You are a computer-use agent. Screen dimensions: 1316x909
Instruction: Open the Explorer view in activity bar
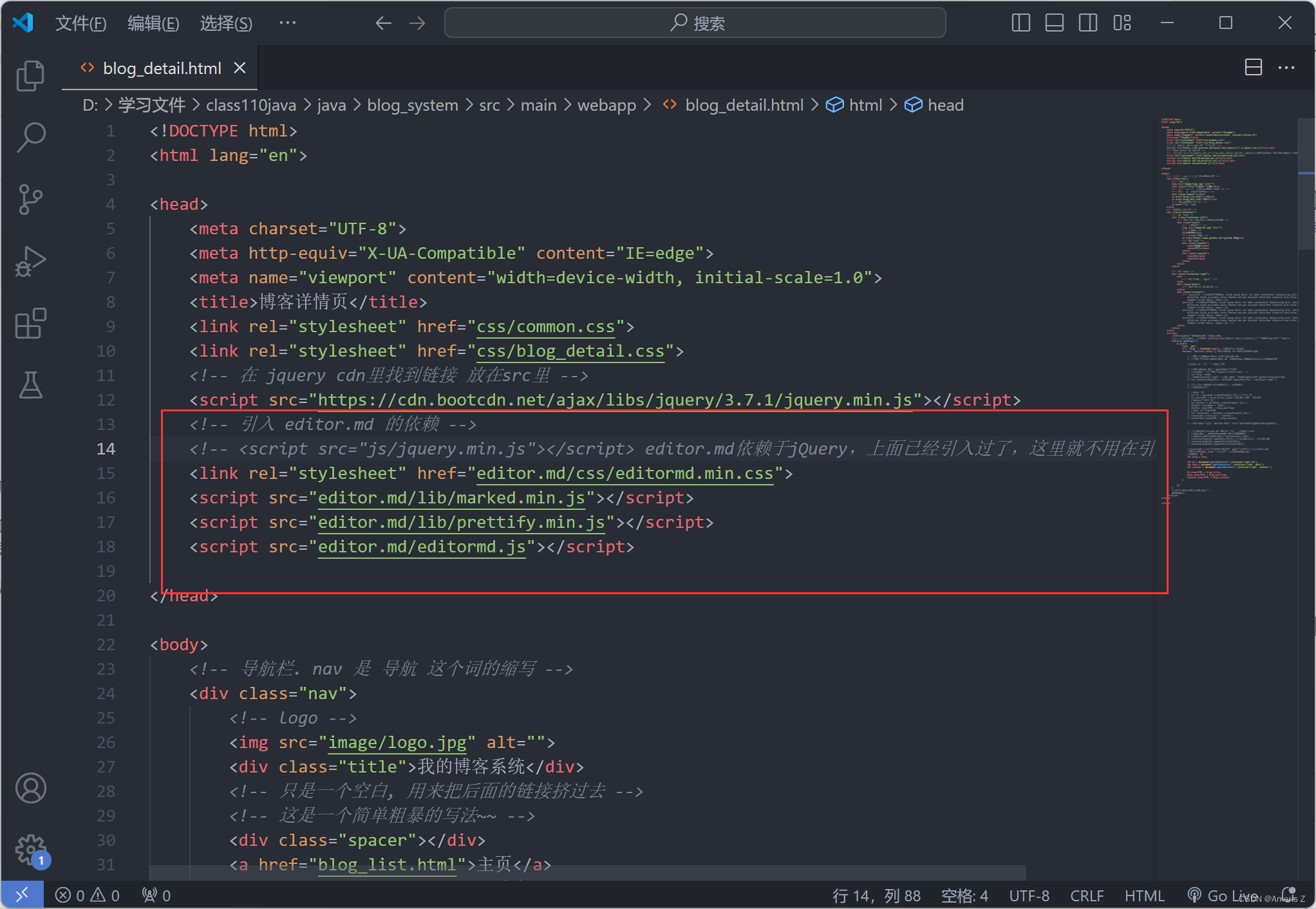point(30,76)
